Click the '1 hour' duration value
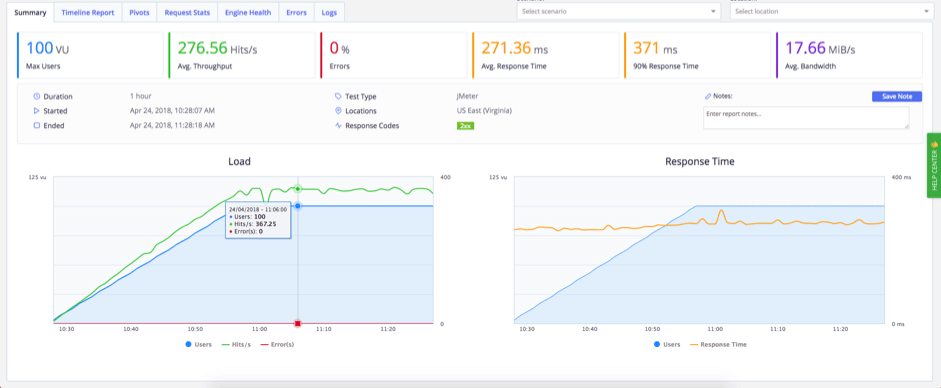Image resolution: width=941 pixels, height=388 pixels. [x=140, y=96]
